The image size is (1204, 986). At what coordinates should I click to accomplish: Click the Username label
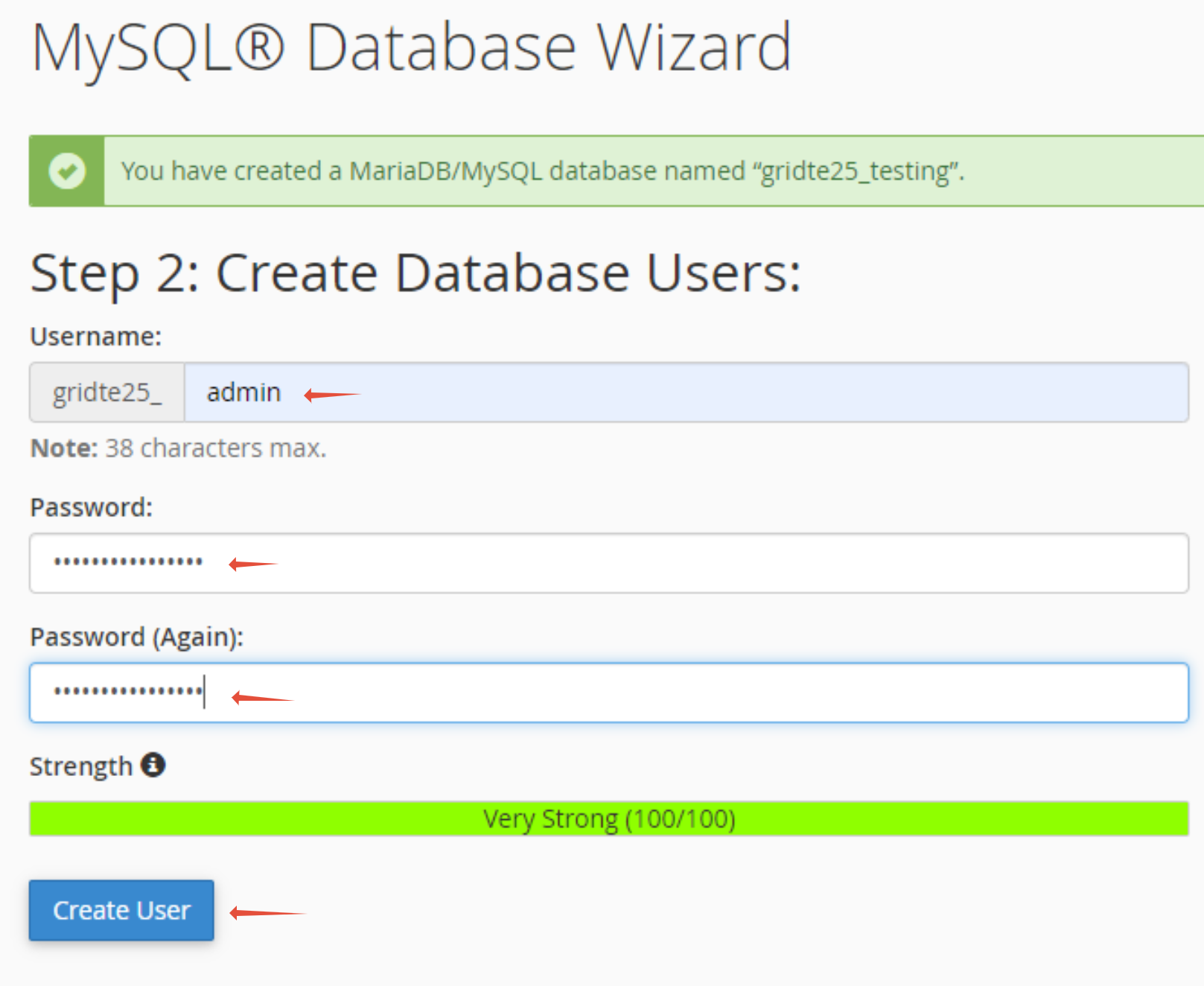pyautogui.click(x=95, y=337)
